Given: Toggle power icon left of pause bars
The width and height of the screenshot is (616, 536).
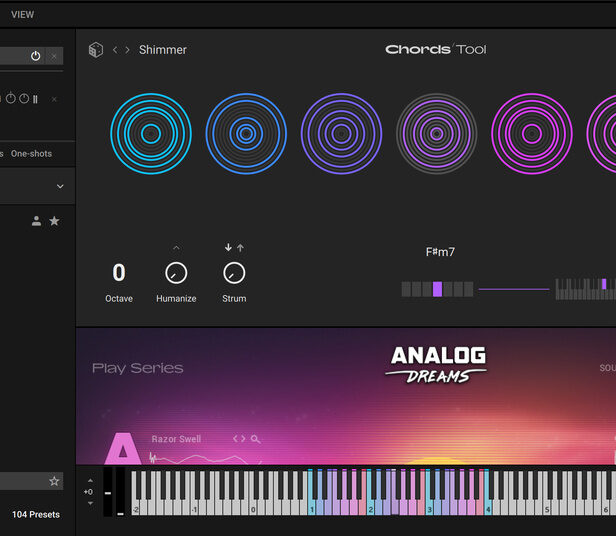Looking at the screenshot, I should [x=24, y=99].
